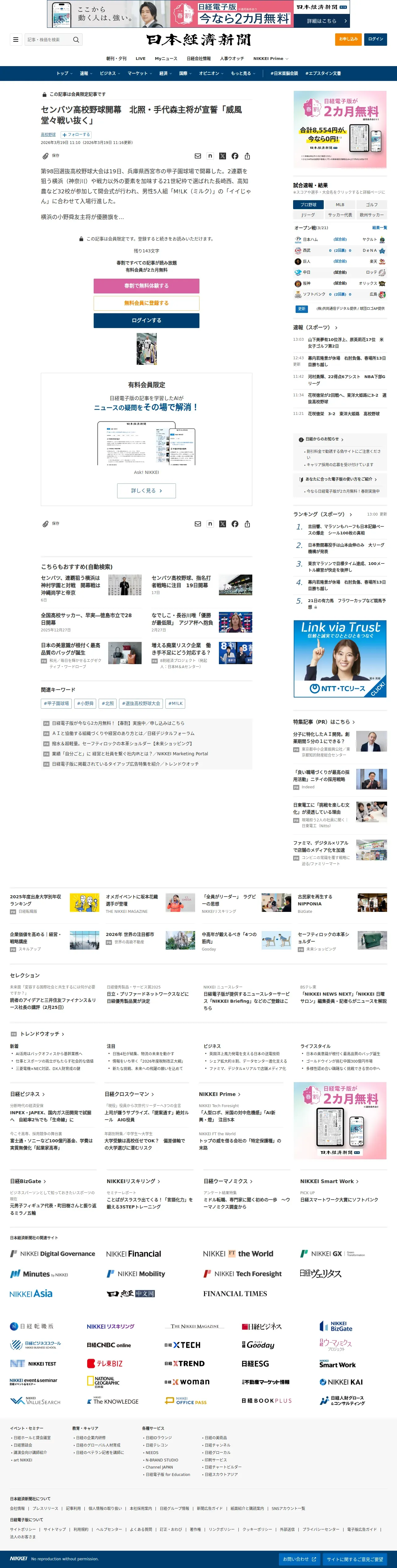397x1568 pixels.
Task: Click the 詳しく見る button for Ask! NIKKEI
Action: point(146,491)
